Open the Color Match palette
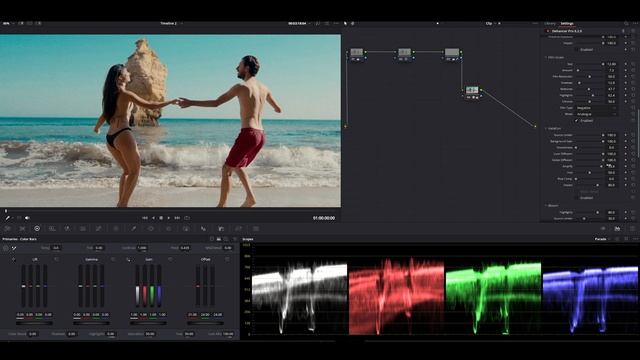This screenshot has width=640, height=360. click(x=22, y=229)
